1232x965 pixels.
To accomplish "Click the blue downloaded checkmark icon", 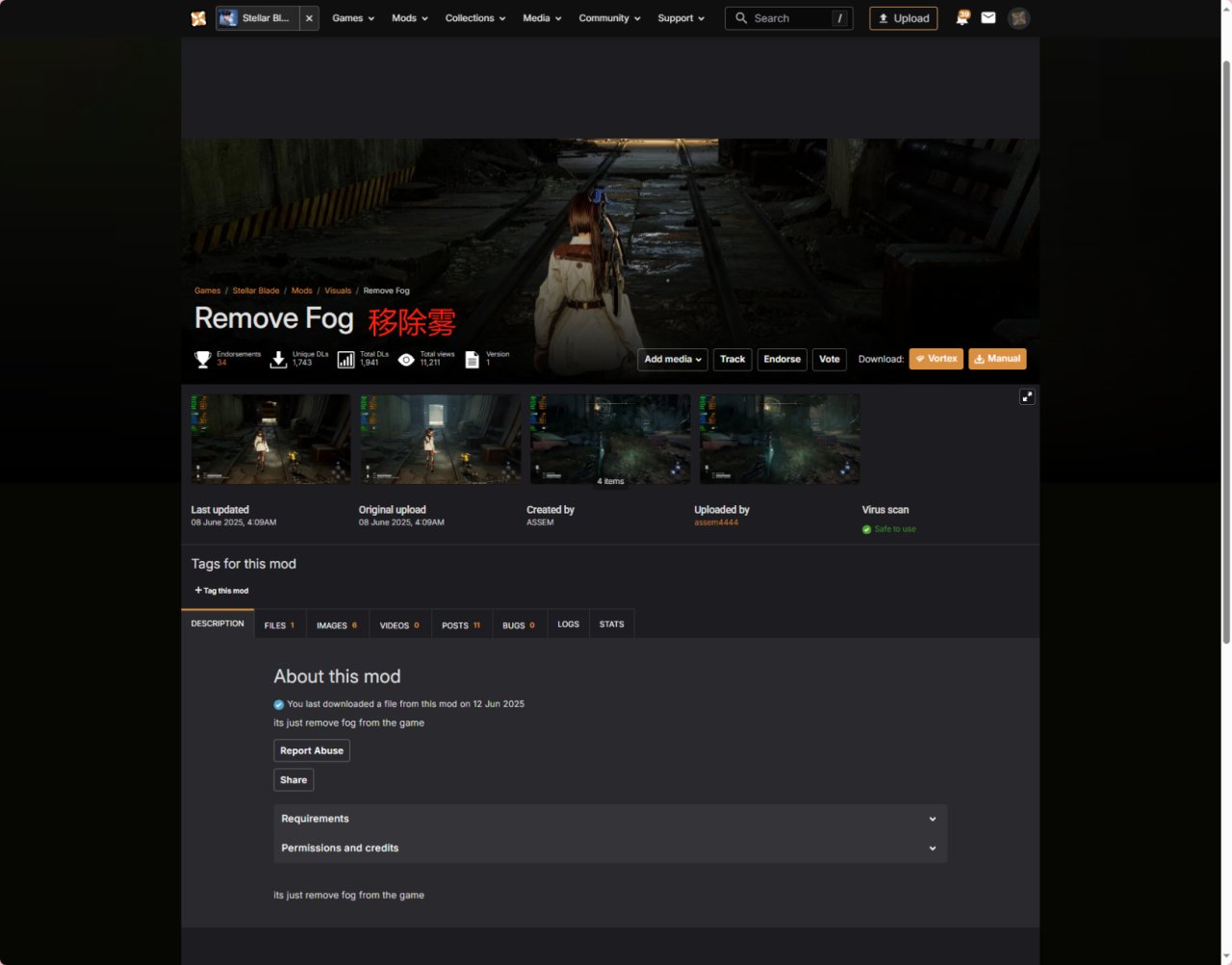I will click(279, 704).
